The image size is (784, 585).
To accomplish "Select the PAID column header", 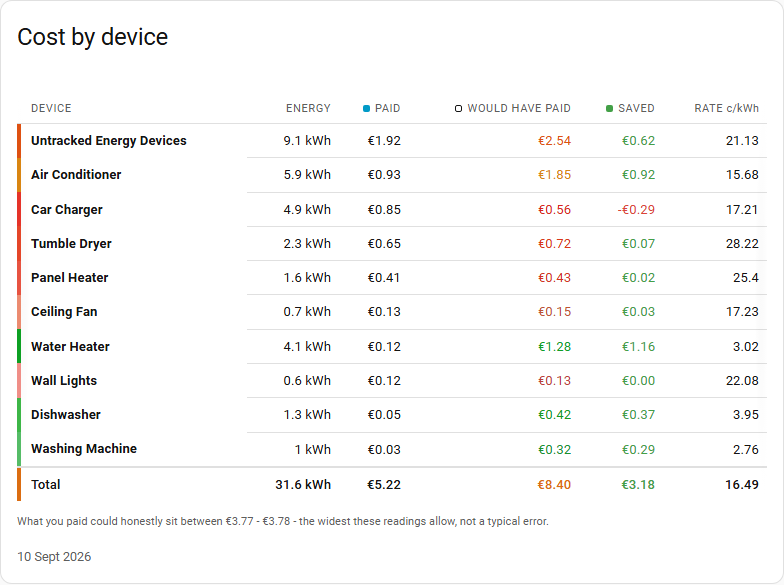I will pos(388,108).
